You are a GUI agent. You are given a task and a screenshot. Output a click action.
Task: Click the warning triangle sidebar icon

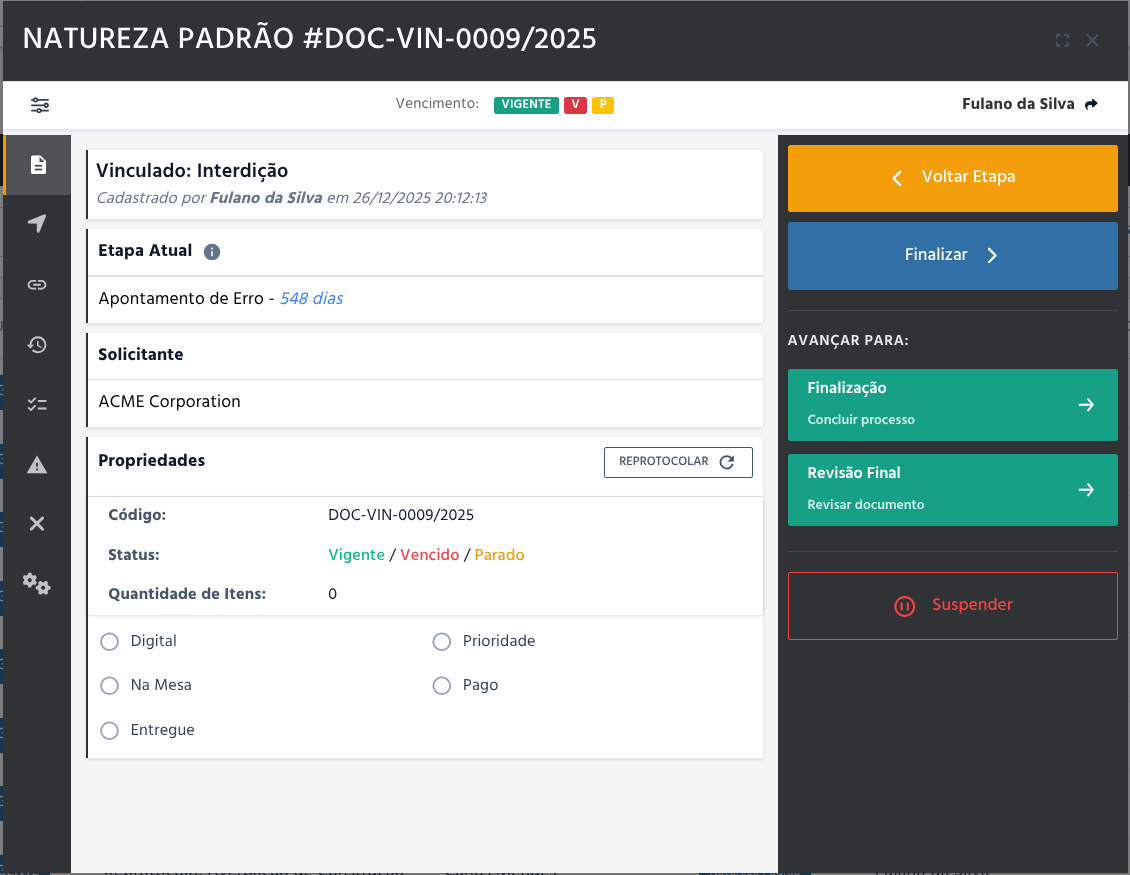(x=37, y=464)
